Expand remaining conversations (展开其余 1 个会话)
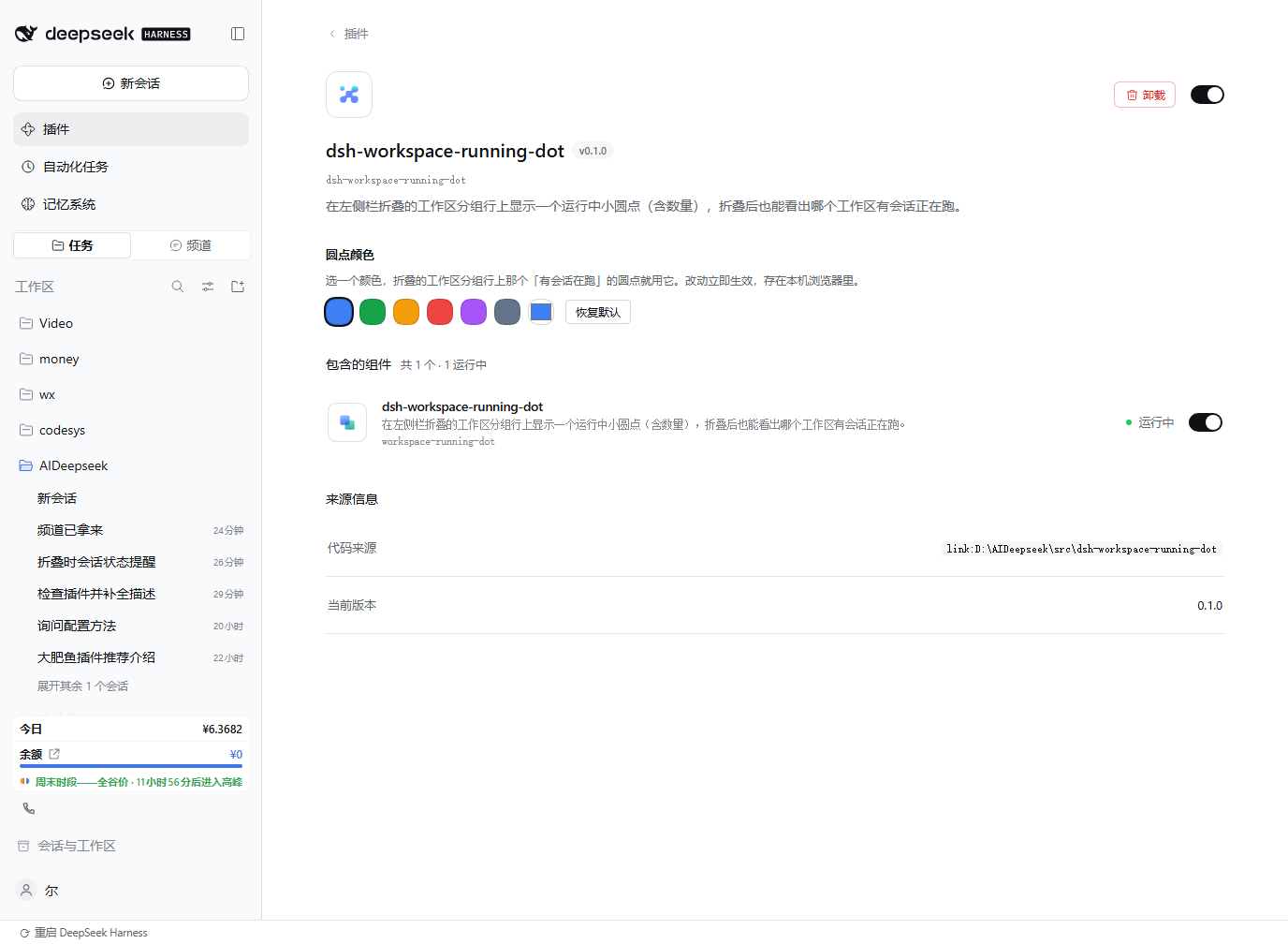 tap(82, 686)
